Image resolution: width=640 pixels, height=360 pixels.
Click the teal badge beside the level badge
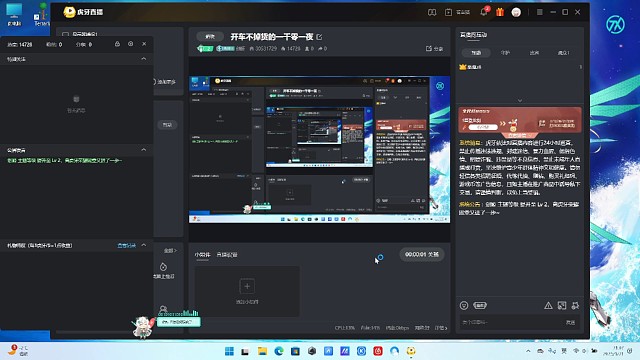coord(225,49)
